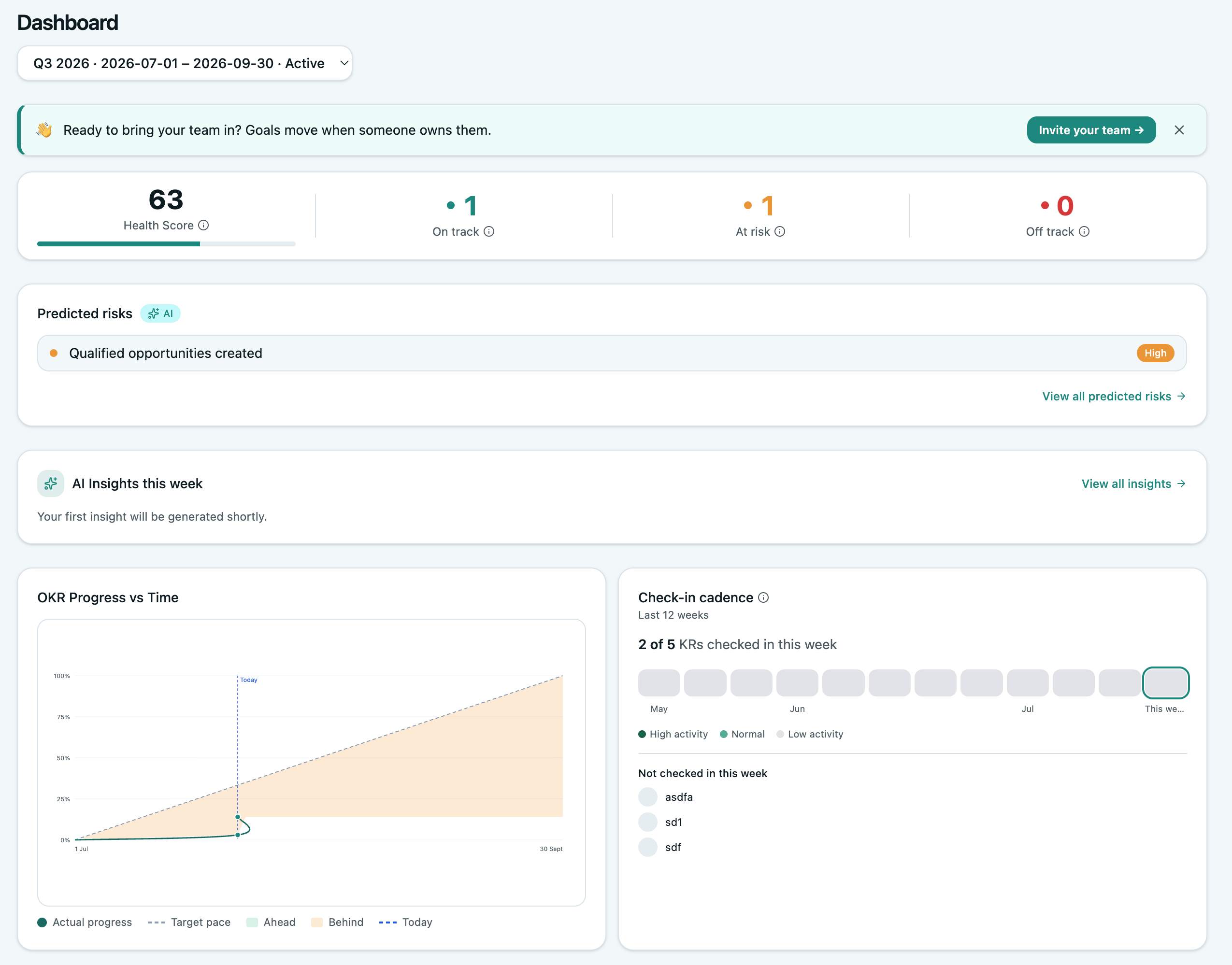Click the "Last 12 weeks" subtitle

click(x=673, y=615)
